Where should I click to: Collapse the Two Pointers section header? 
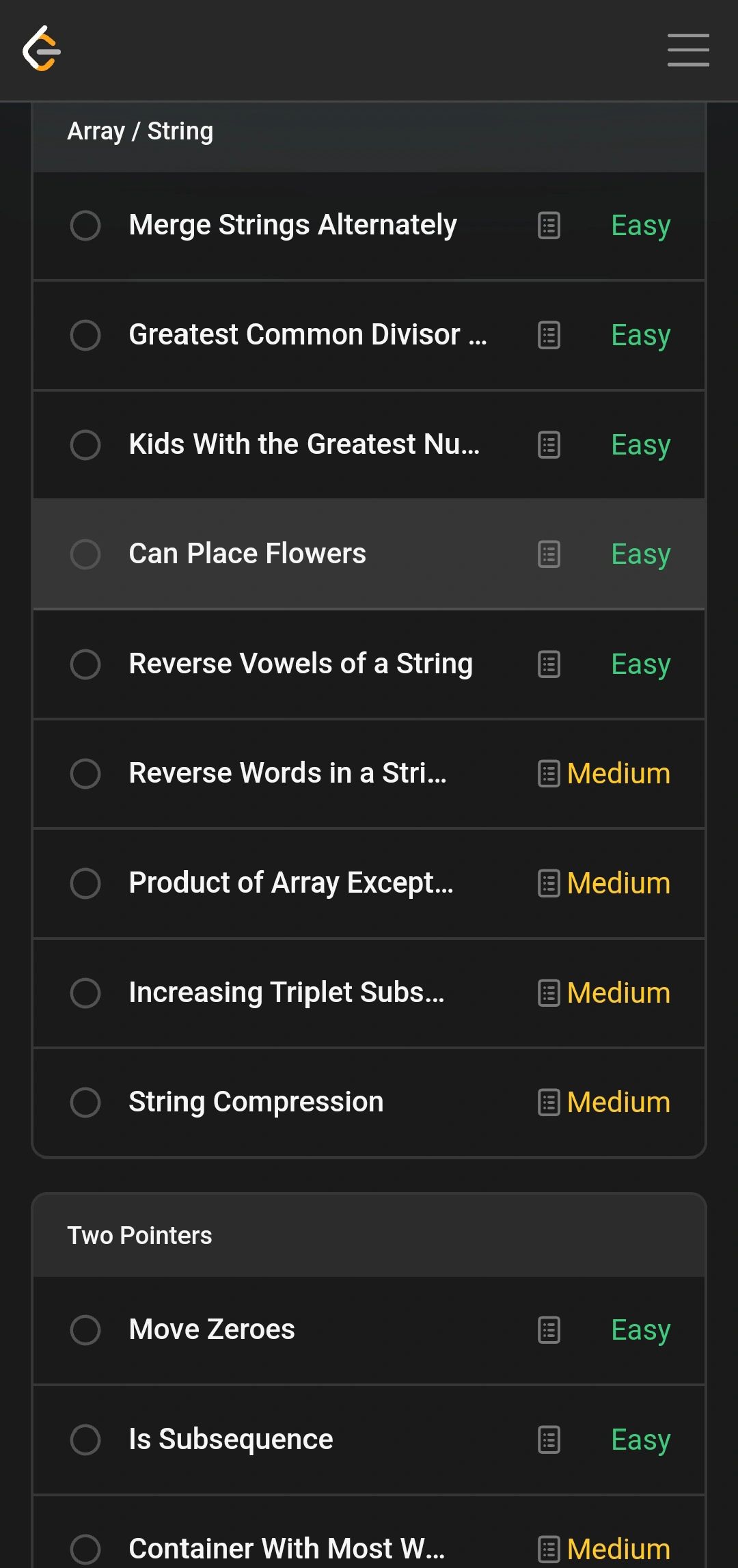(x=369, y=1236)
